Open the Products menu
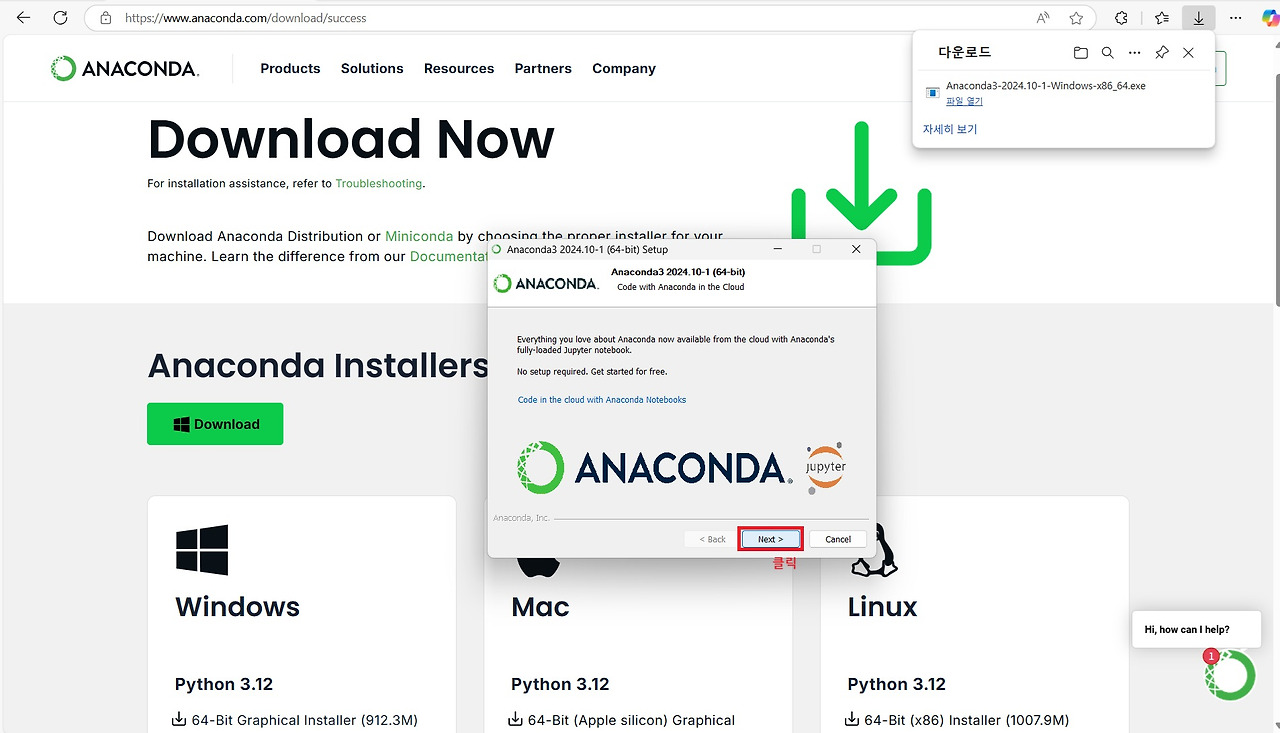Viewport: 1280px width, 733px height. click(x=290, y=69)
